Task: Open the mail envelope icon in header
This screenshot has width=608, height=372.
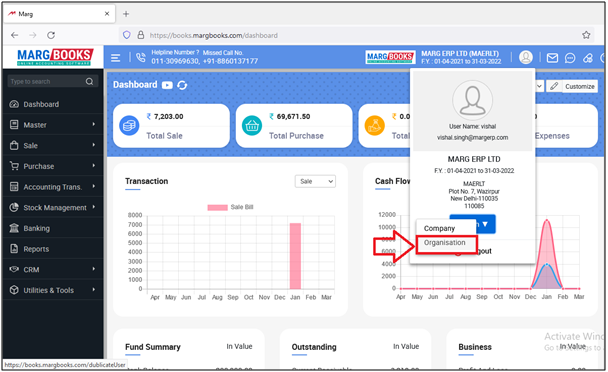Action: click(x=552, y=58)
